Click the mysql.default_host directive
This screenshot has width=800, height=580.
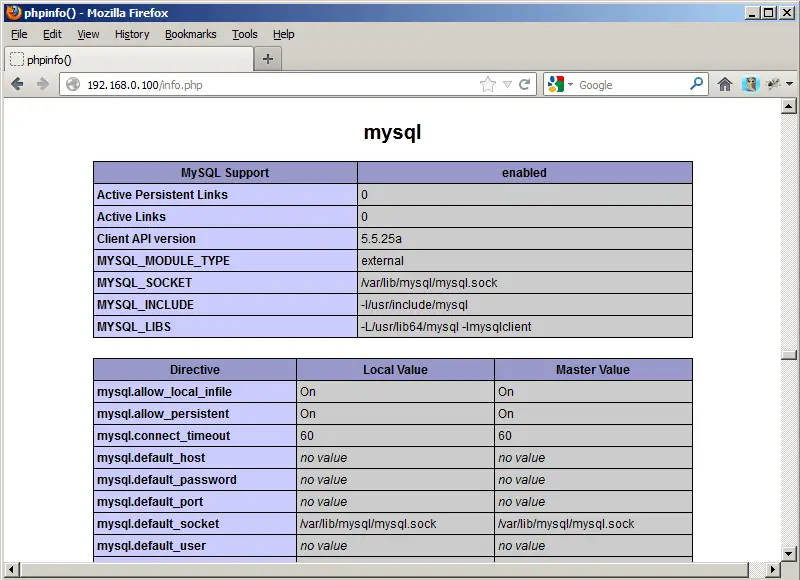click(x=151, y=457)
